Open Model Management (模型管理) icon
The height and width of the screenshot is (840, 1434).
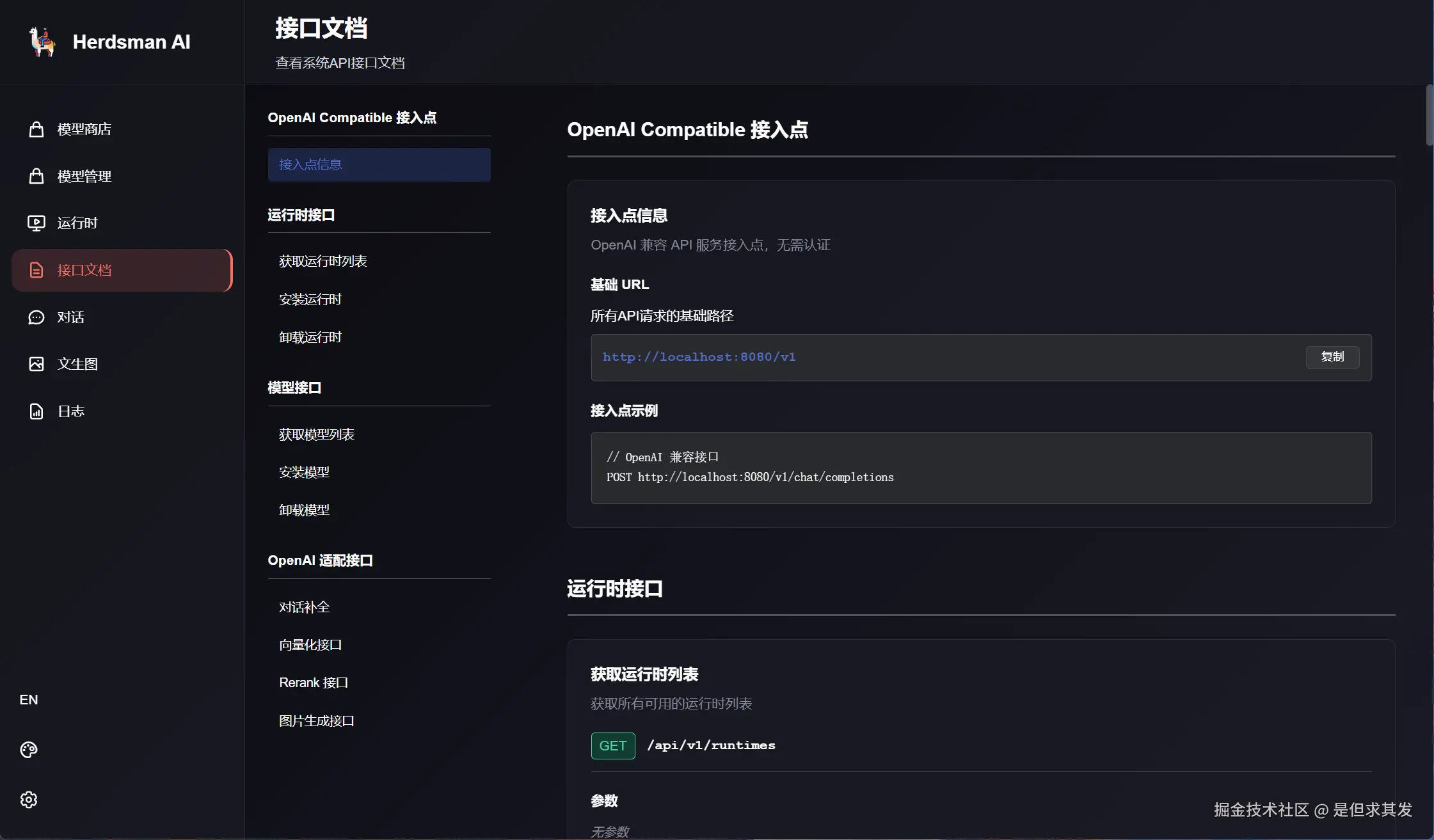point(36,176)
